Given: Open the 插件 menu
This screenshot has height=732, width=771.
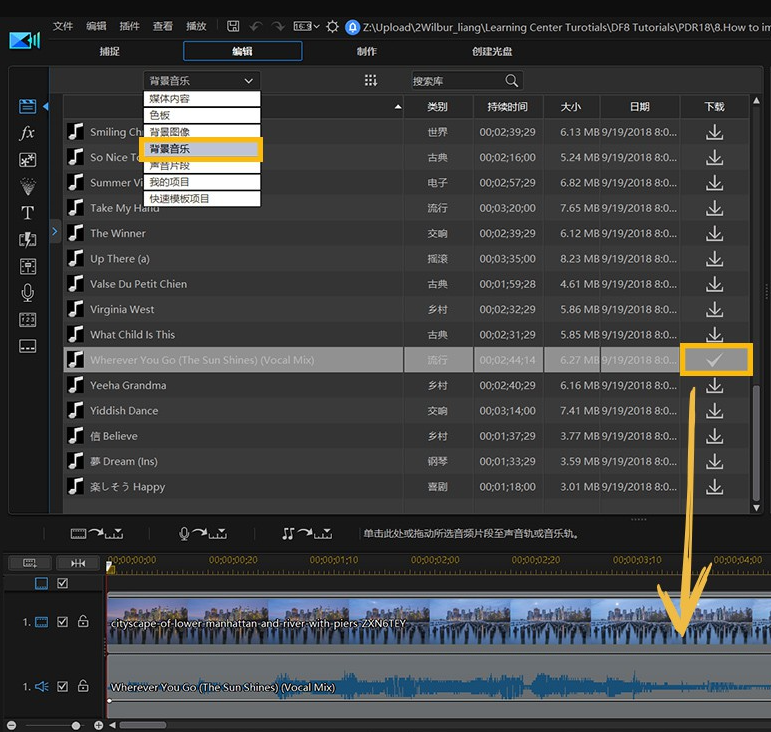Looking at the screenshot, I should tap(129, 26).
